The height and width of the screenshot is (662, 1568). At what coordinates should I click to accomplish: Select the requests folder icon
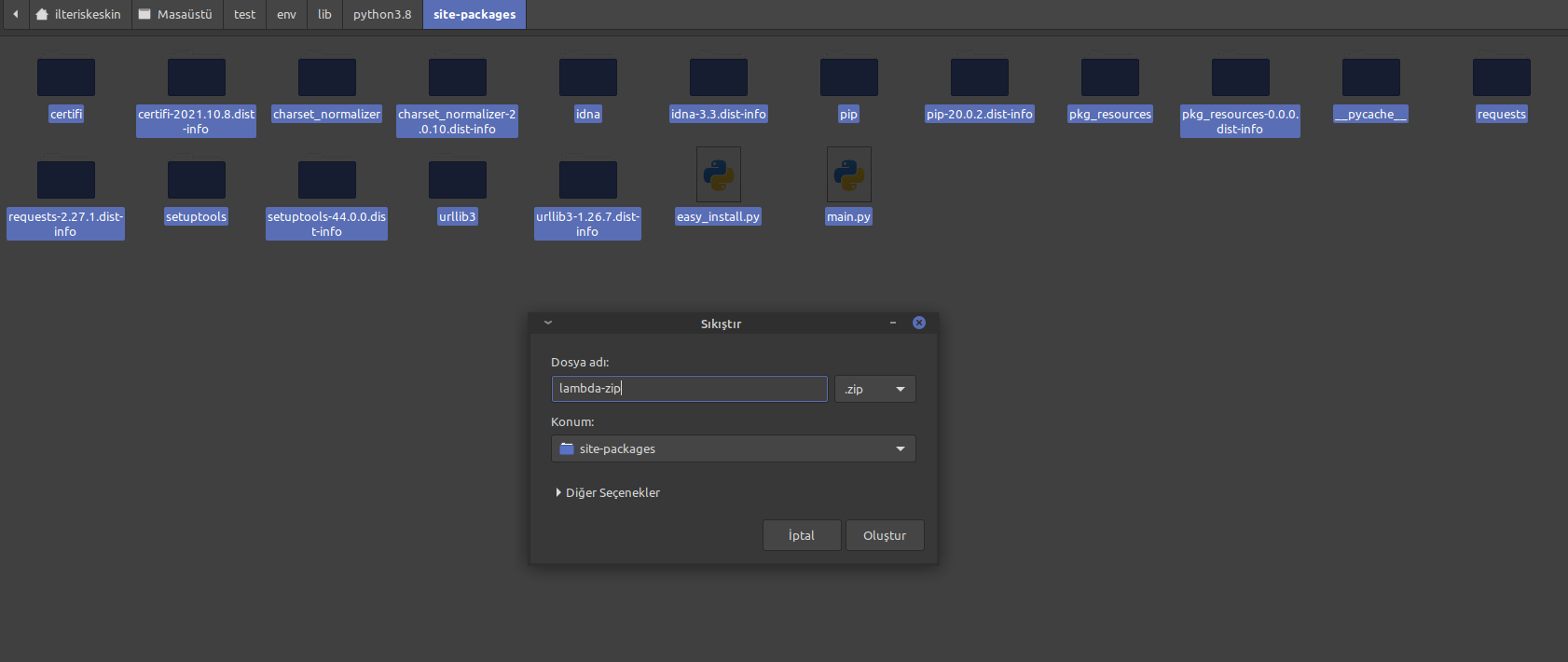pyautogui.click(x=1501, y=77)
